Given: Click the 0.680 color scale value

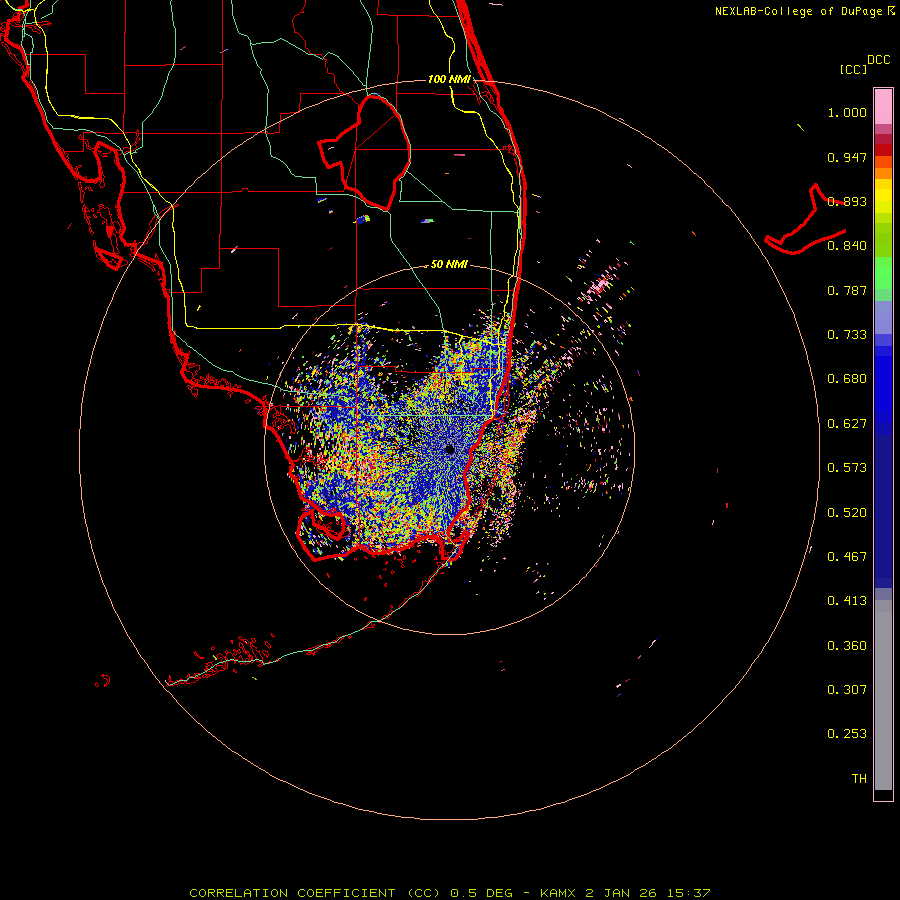Looking at the screenshot, I should (x=847, y=379).
